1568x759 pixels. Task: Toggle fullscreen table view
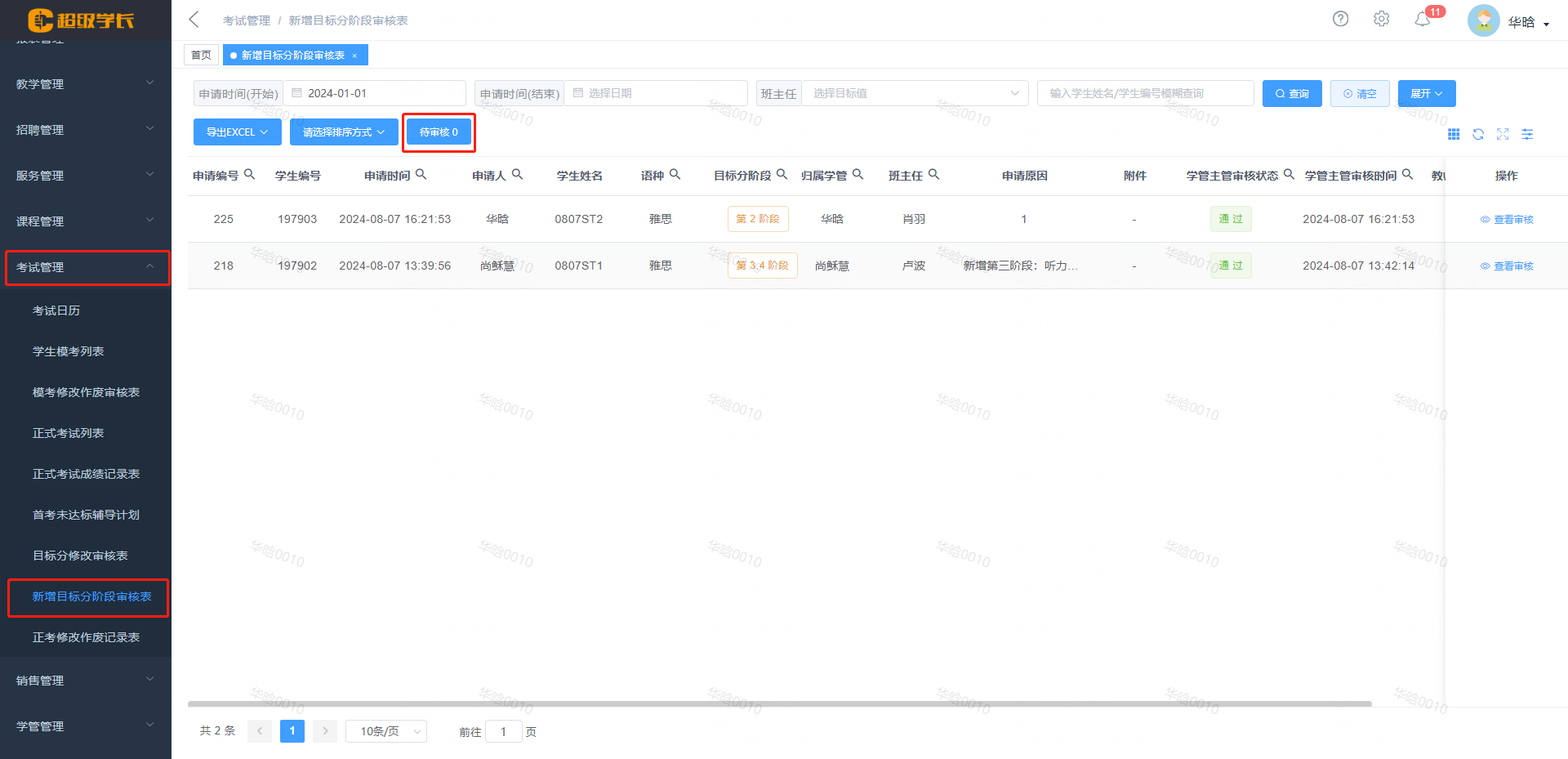pyautogui.click(x=1503, y=134)
